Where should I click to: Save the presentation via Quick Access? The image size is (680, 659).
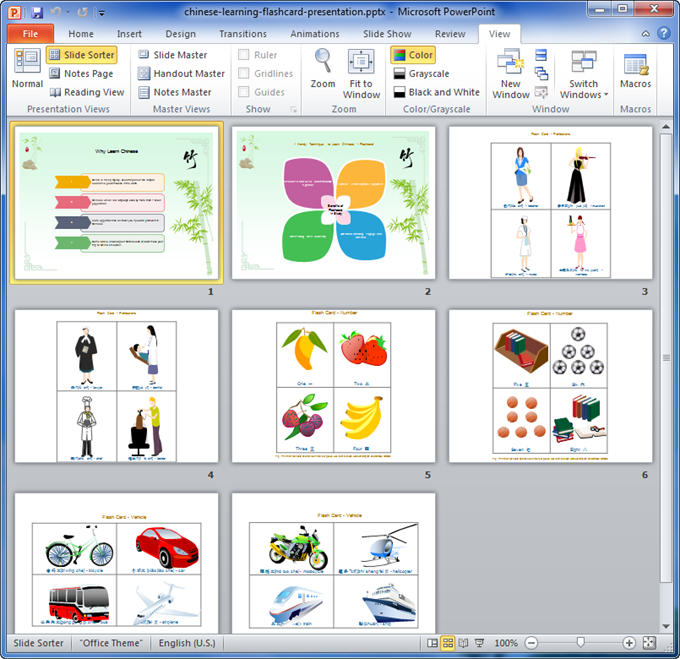pos(37,12)
